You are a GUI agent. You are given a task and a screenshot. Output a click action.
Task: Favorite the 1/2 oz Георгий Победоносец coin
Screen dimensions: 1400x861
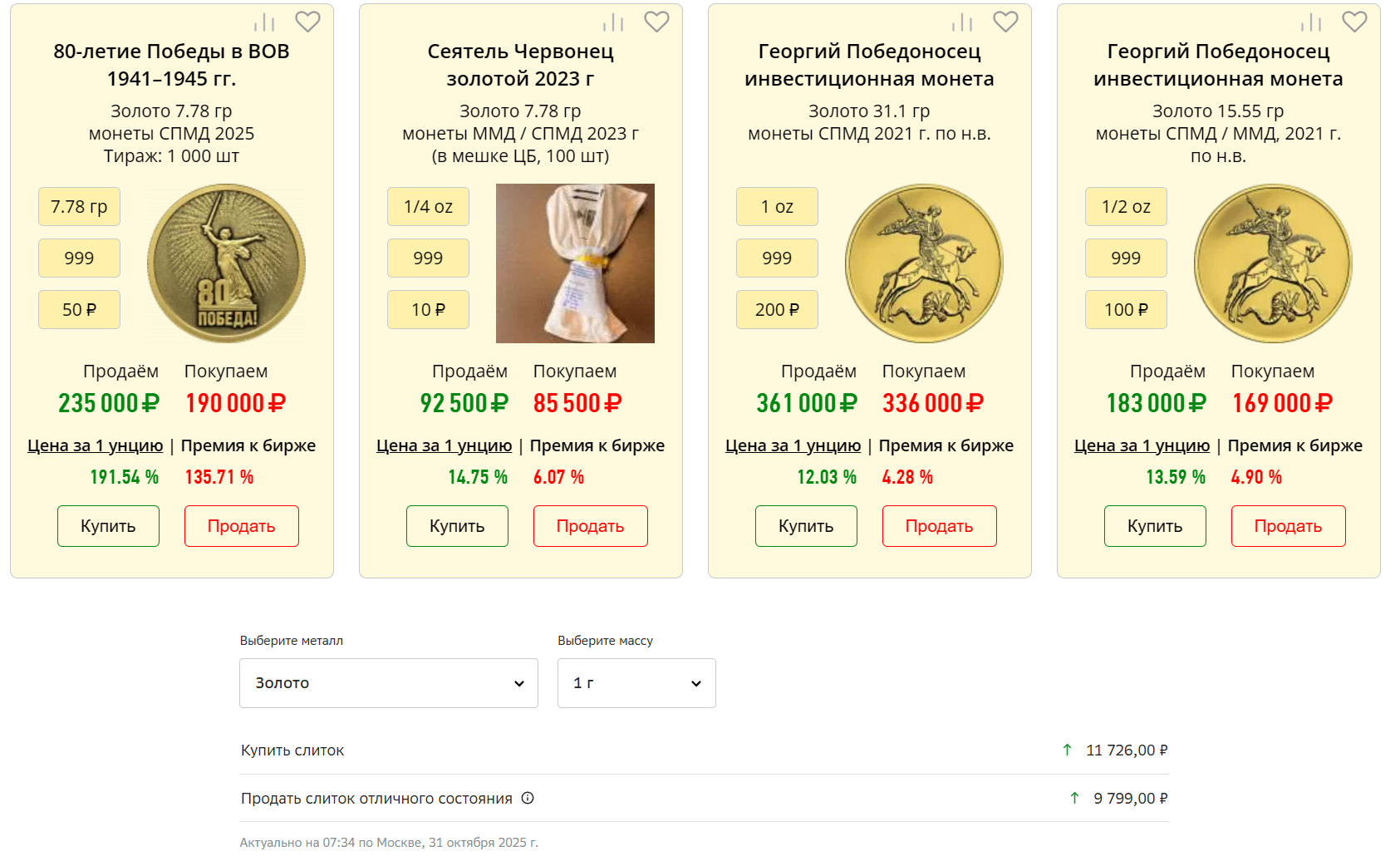pyautogui.click(x=1354, y=22)
